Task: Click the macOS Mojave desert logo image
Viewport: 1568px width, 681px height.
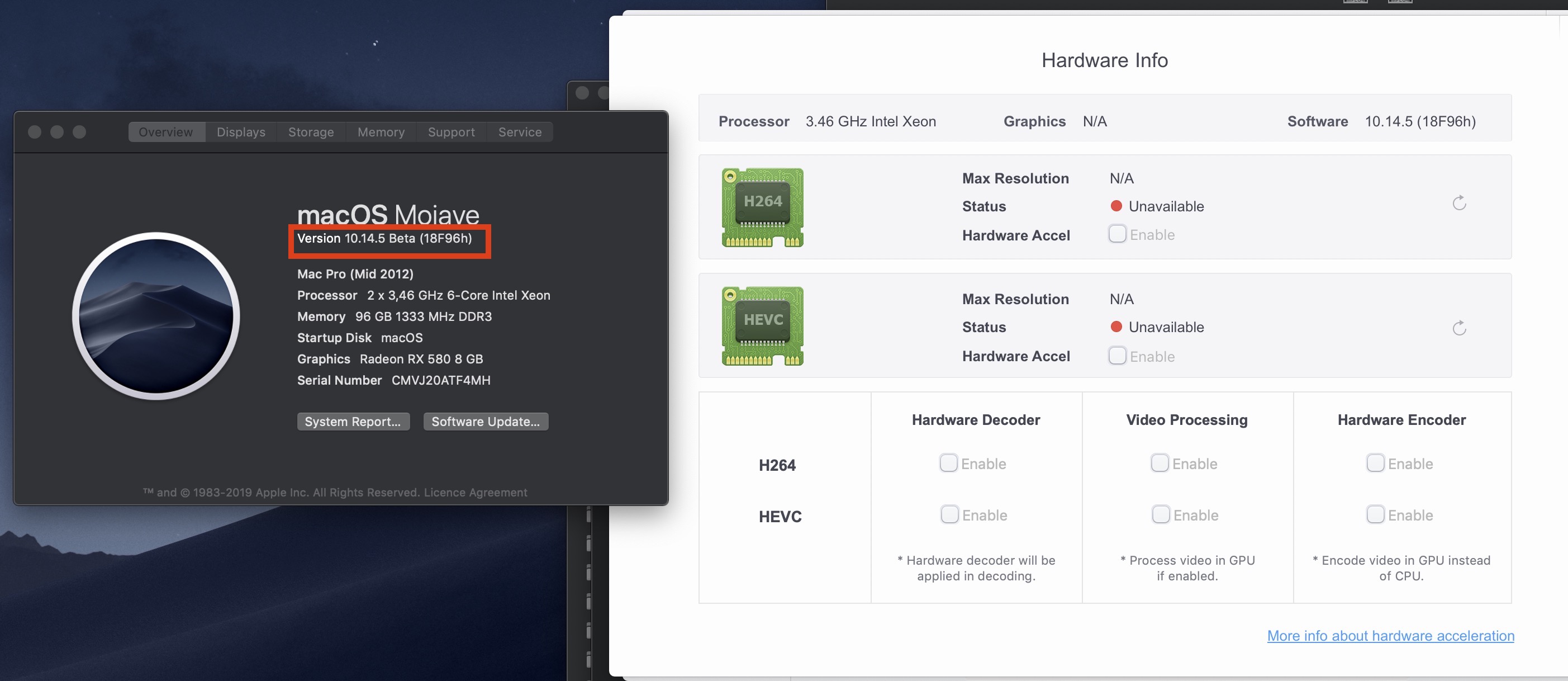Action: pyautogui.click(x=156, y=316)
